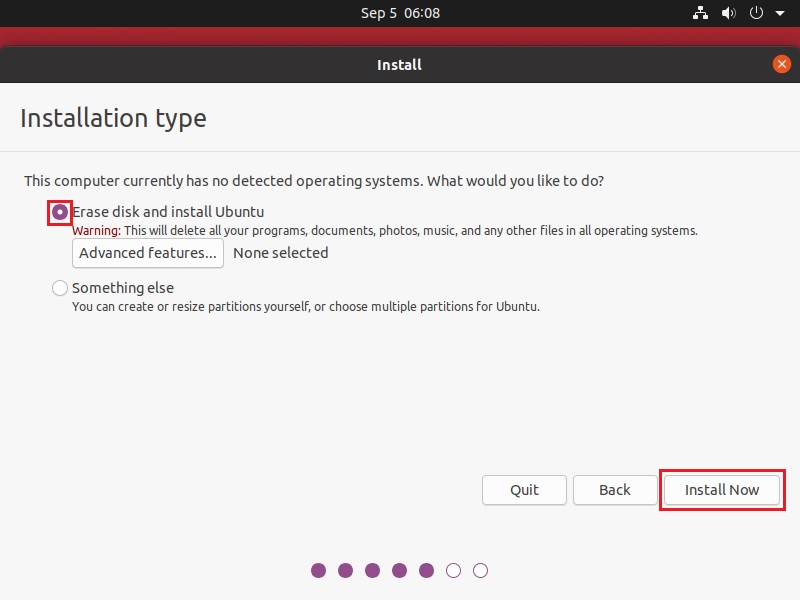Screen dimensions: 800x600
Task: Click the red Warning text line
Action: (385, 231)
